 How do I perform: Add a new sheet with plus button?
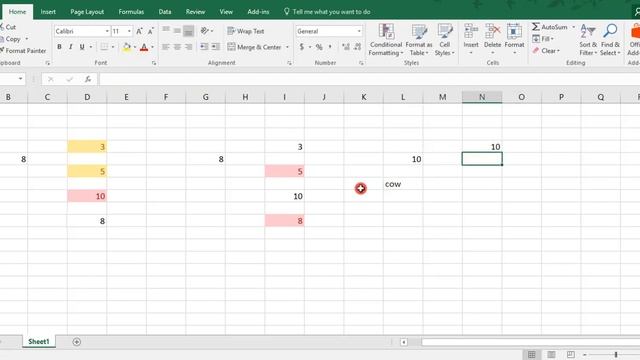click(76, 342)
